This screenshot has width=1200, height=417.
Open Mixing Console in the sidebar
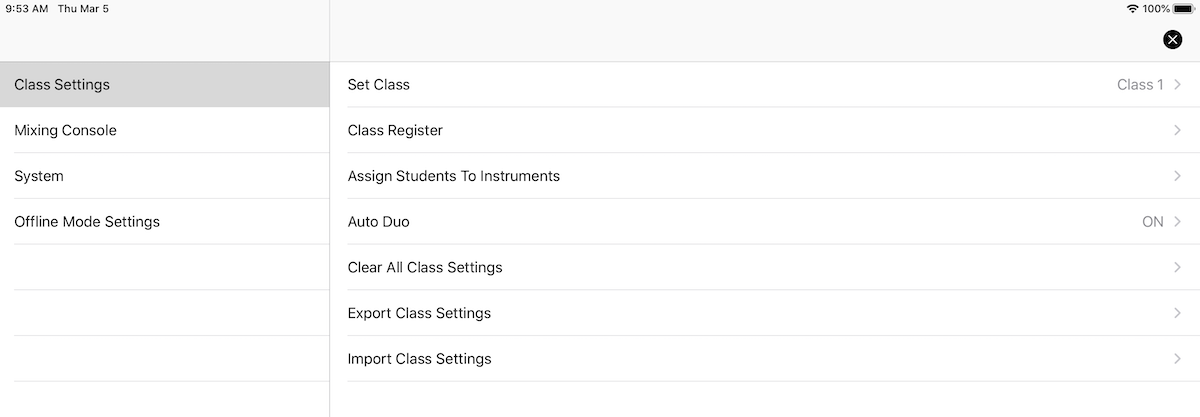(164, 130)
